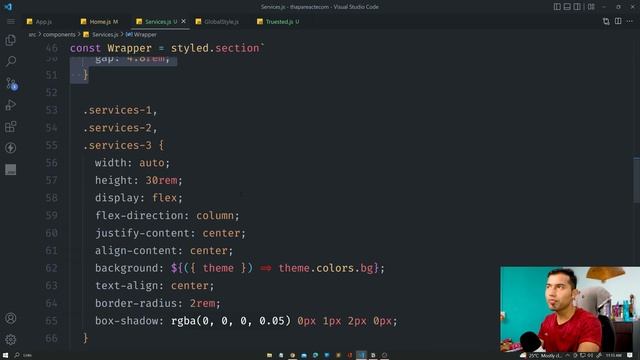Open the editor More Actions ellipsis menu
The height and width of the screenshot is (360, 640).
tap(630, 21)
